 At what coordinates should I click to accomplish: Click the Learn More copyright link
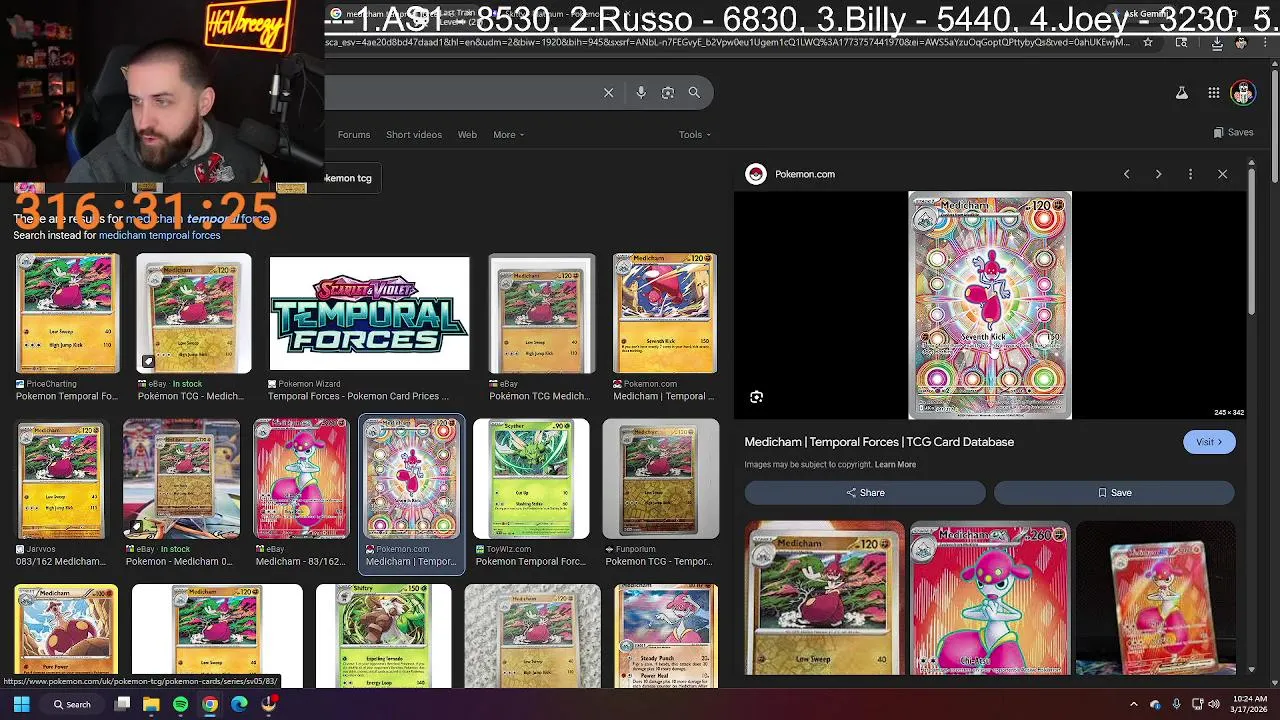point(895,465)
